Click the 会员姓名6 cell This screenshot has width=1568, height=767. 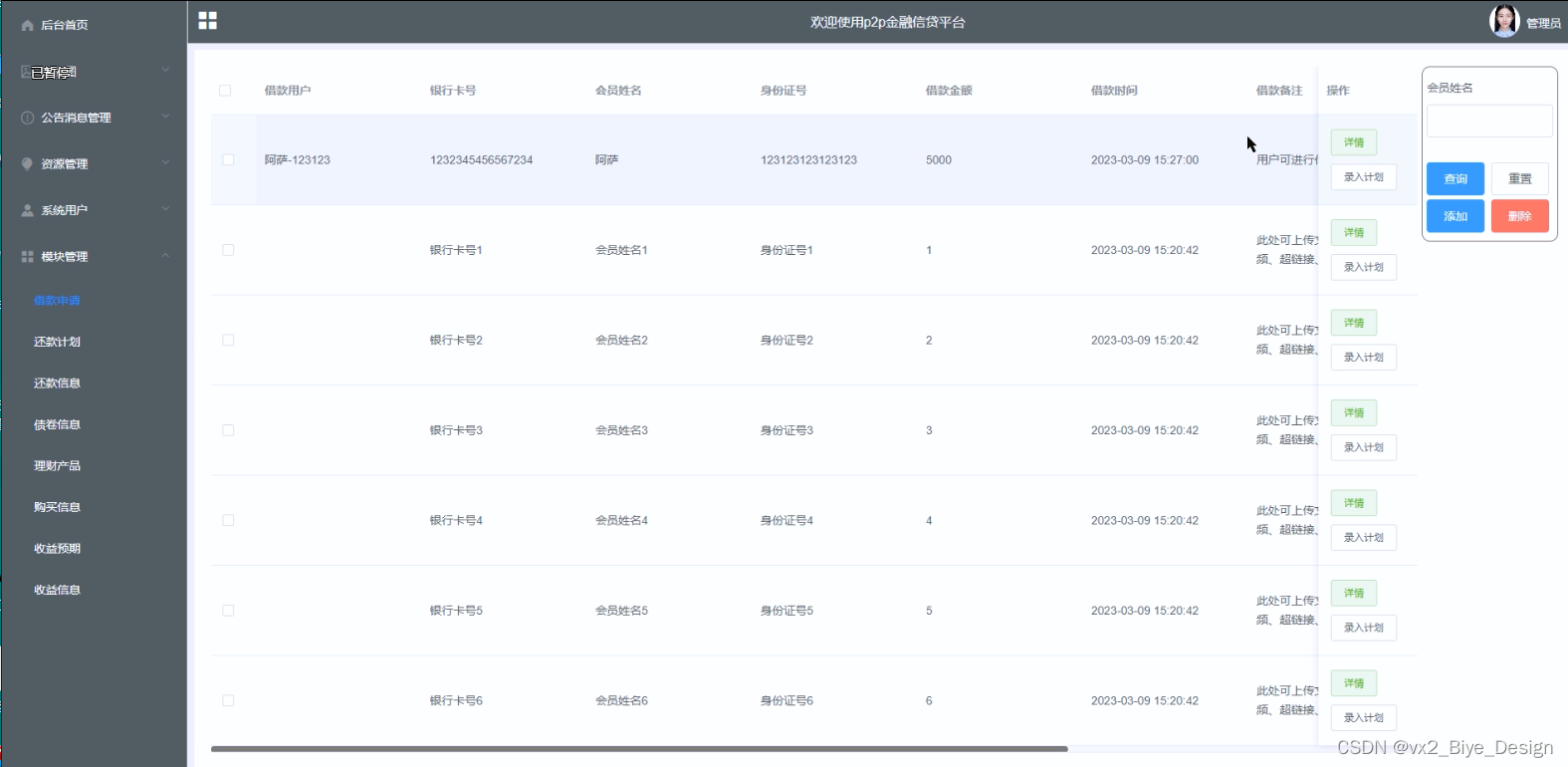621,700
